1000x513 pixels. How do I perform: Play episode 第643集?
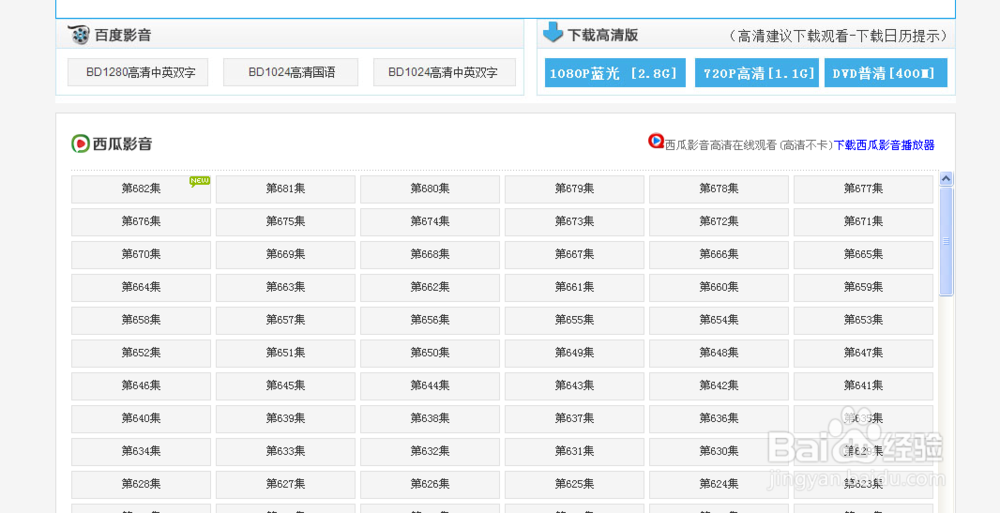[x=574, y=386]
